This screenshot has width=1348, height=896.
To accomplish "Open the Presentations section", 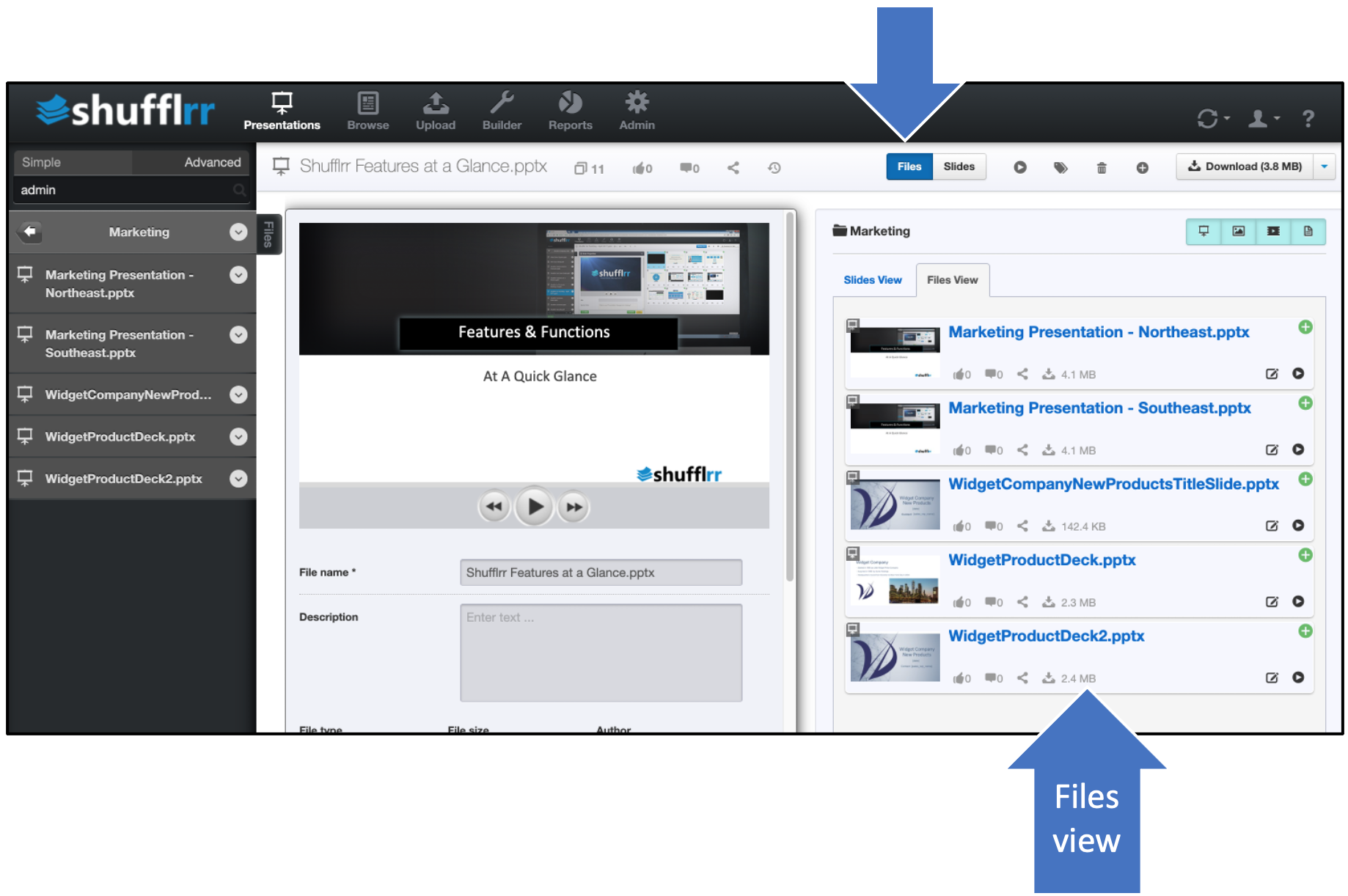I will 282,111.
